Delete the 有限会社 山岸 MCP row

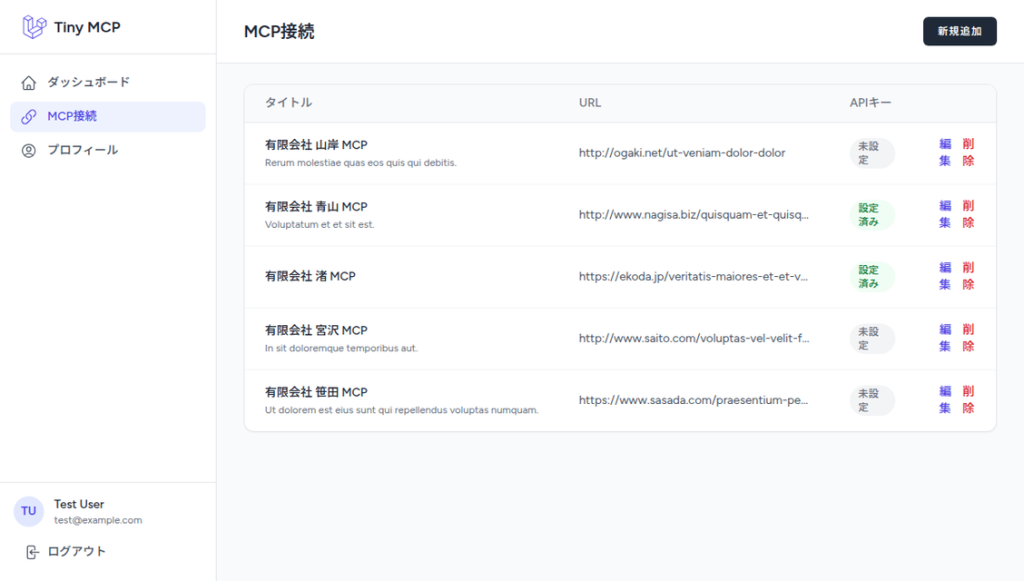point(968,152)
